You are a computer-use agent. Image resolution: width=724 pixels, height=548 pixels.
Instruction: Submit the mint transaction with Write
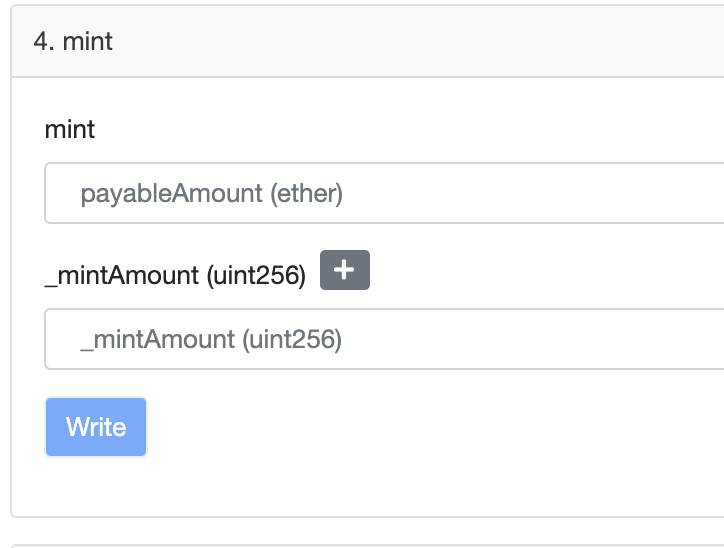96,427
